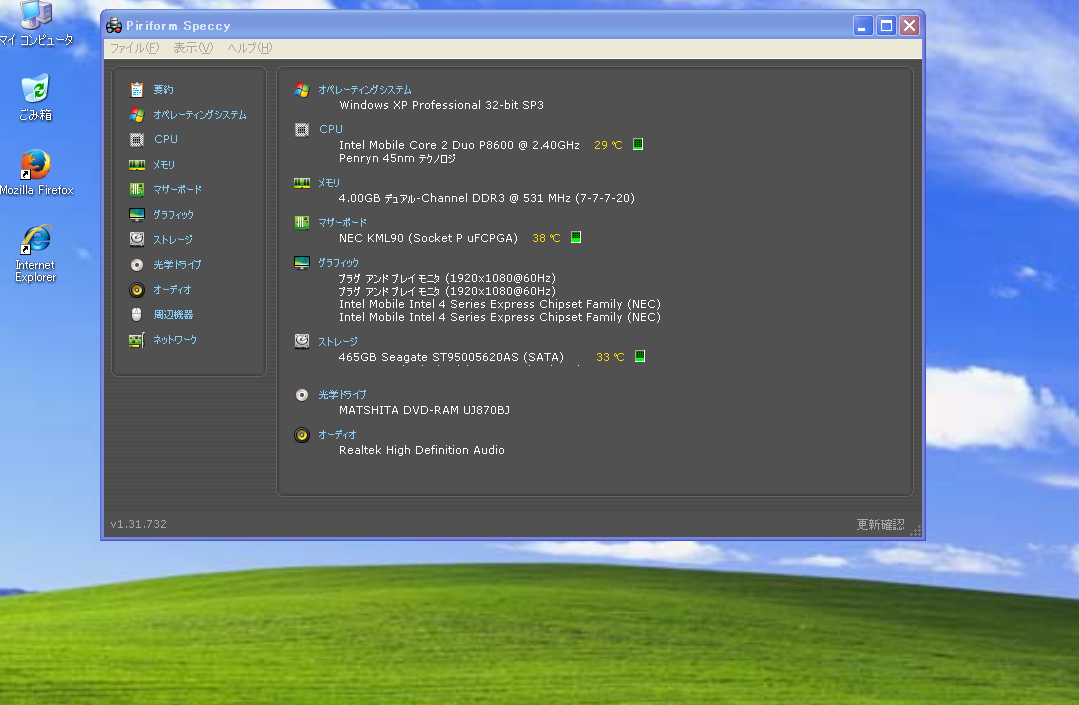Grab the window resize grip at bottom-right corner
The height and width of the screenshot is (705, 1079).
916,530
